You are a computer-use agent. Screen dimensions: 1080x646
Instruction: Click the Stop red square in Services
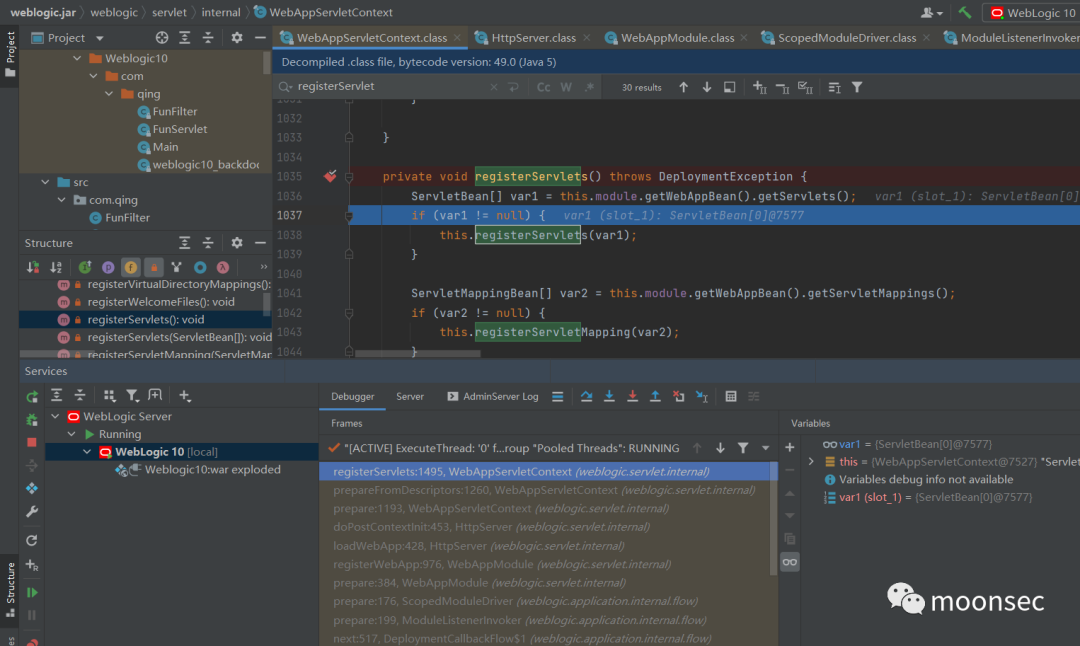point(32,442)
